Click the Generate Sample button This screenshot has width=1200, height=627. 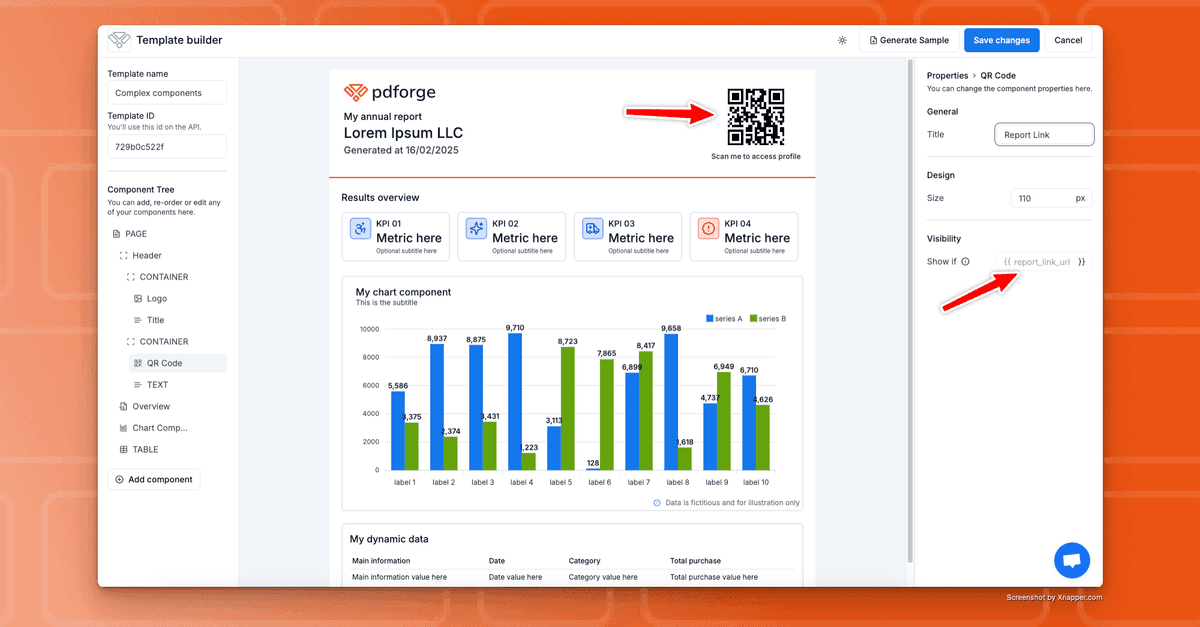[x=909, y=40]
